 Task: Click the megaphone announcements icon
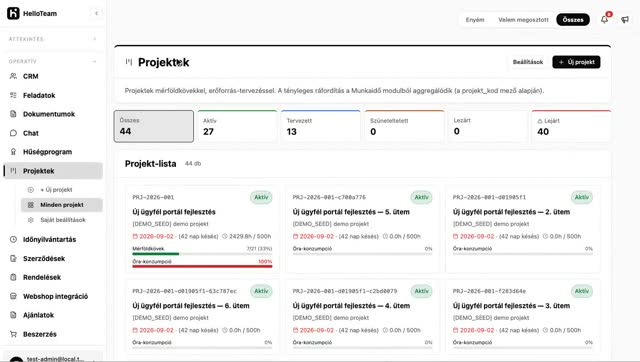[625, 20]
